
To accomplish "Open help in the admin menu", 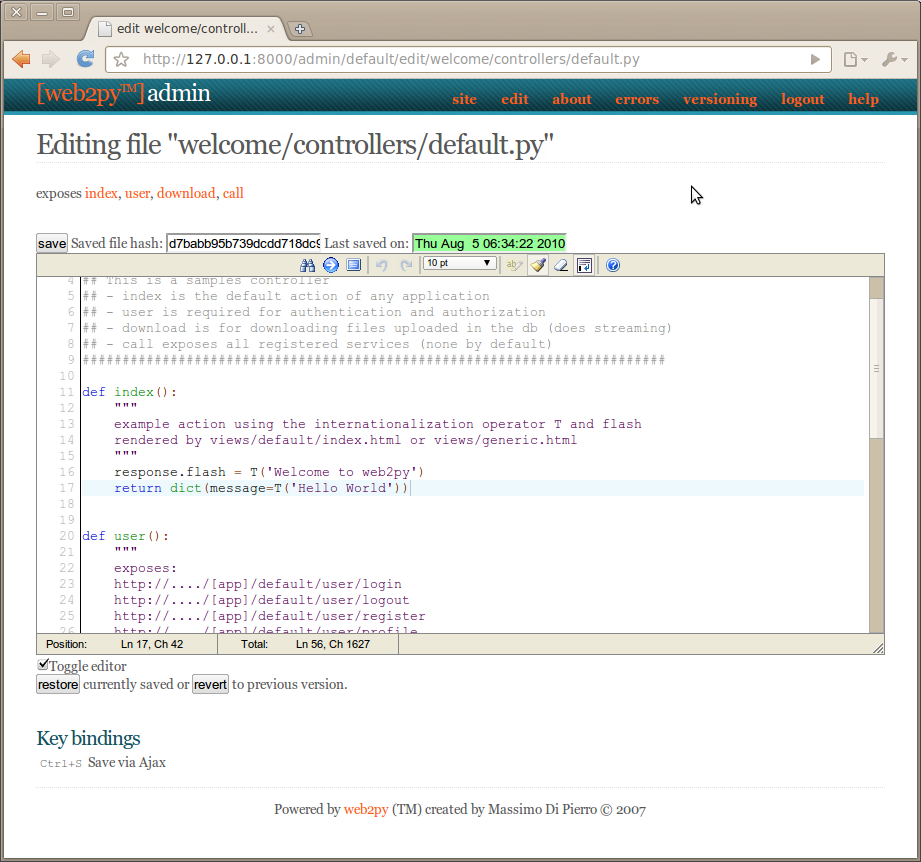I will click(x=863, y=99).
